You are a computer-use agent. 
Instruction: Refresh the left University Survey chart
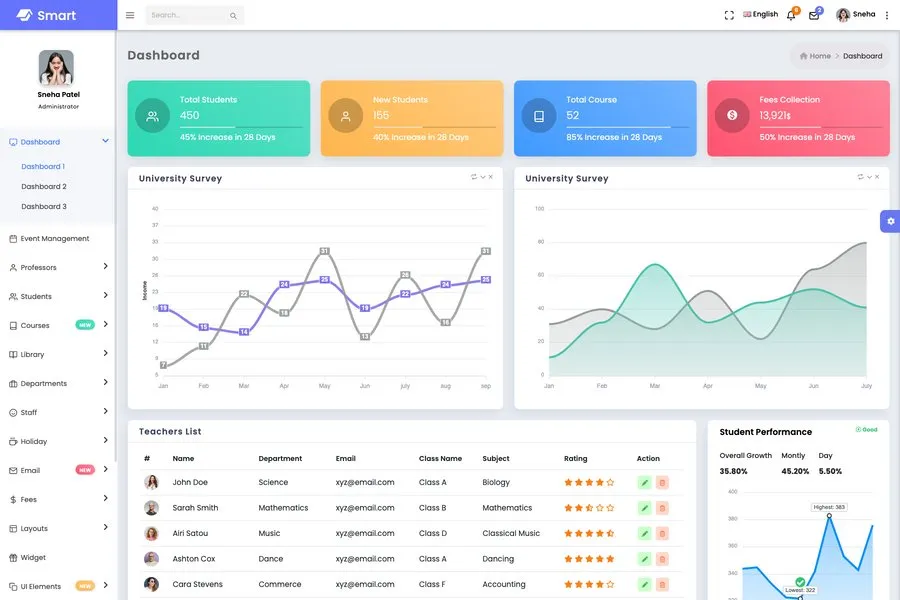474,177
